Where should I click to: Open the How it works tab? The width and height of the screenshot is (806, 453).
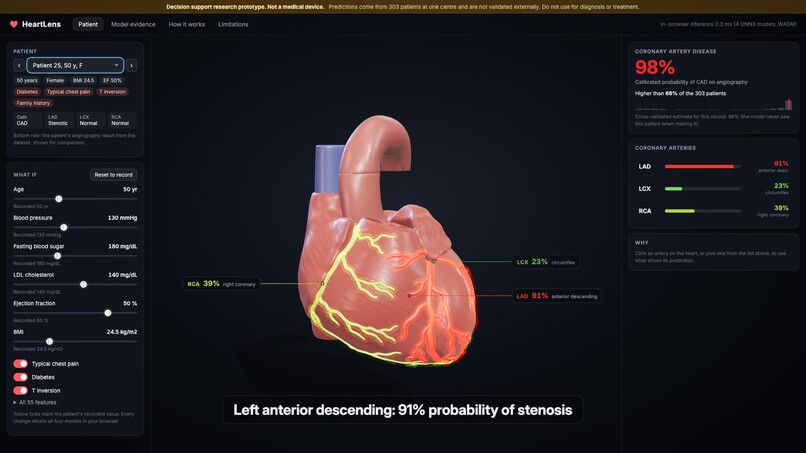tap(187, 24)
